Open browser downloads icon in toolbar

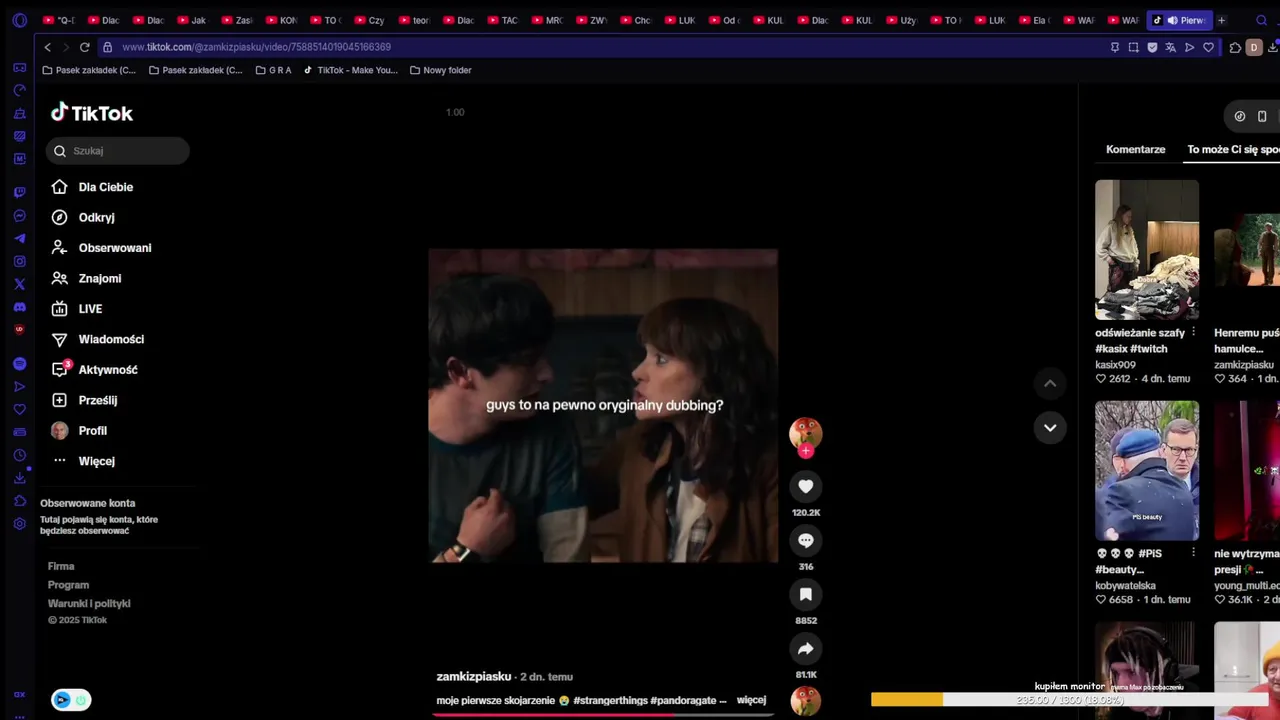pos(1273,47)
